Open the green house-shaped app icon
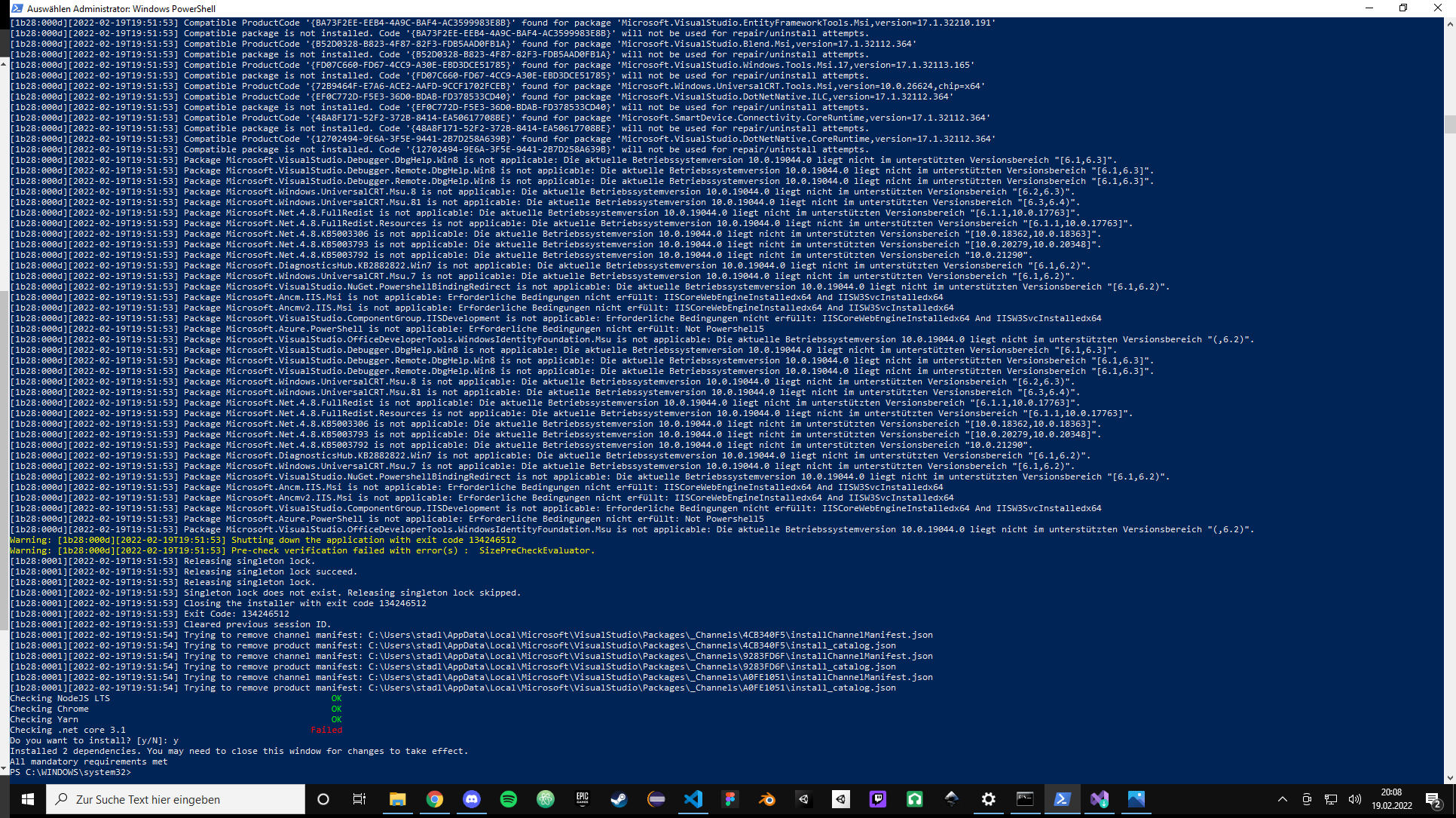Screen dimensions: 1456x818 [914, 799]
